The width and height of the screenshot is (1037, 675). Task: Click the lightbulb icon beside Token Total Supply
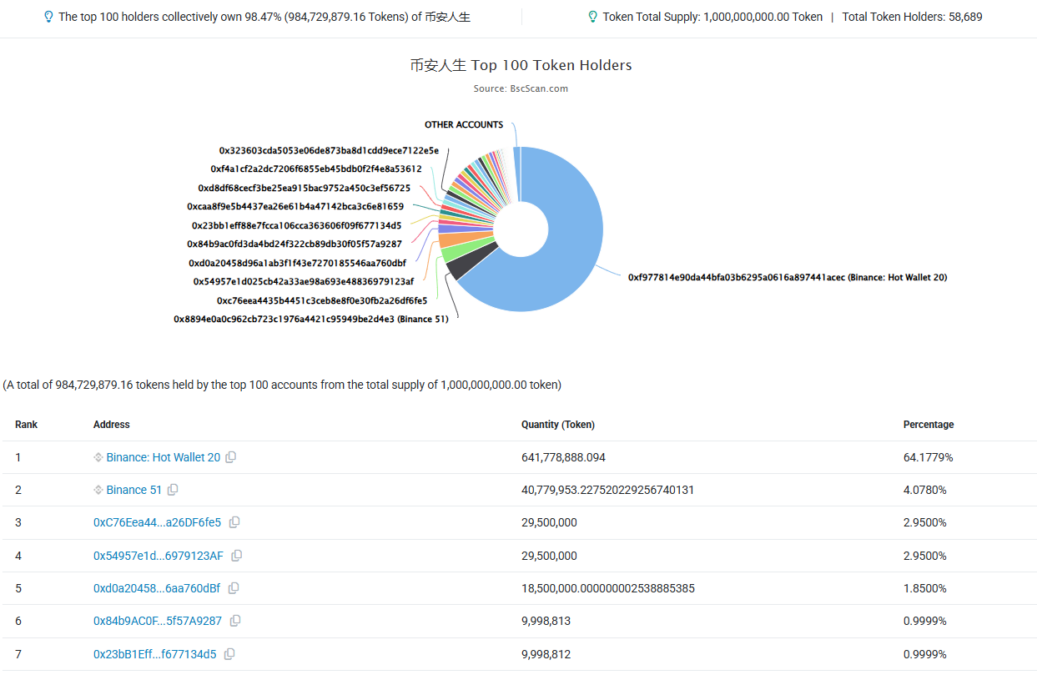[x=593, y=17]
